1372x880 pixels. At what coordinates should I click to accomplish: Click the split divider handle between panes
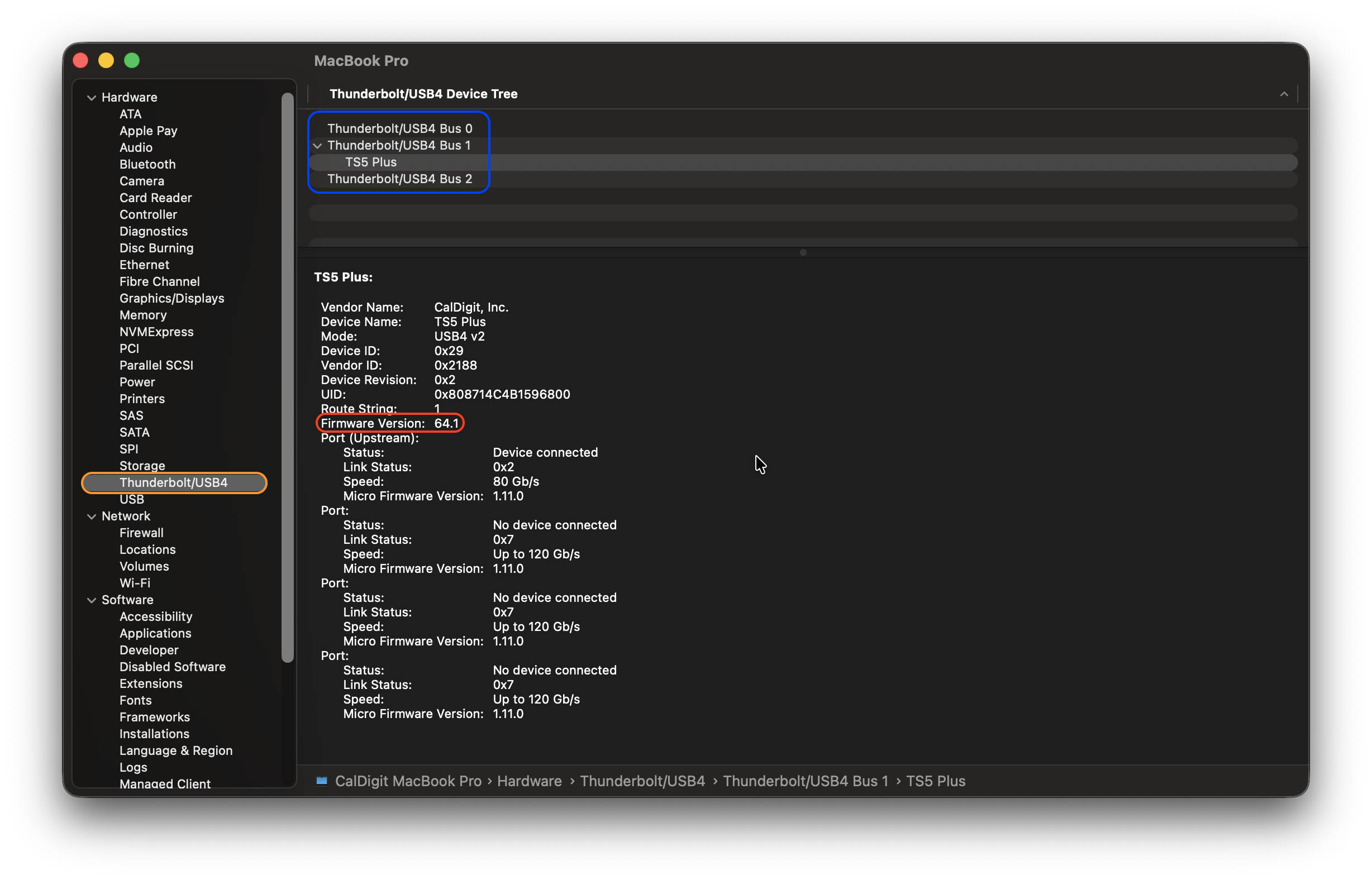click(803, 252)
